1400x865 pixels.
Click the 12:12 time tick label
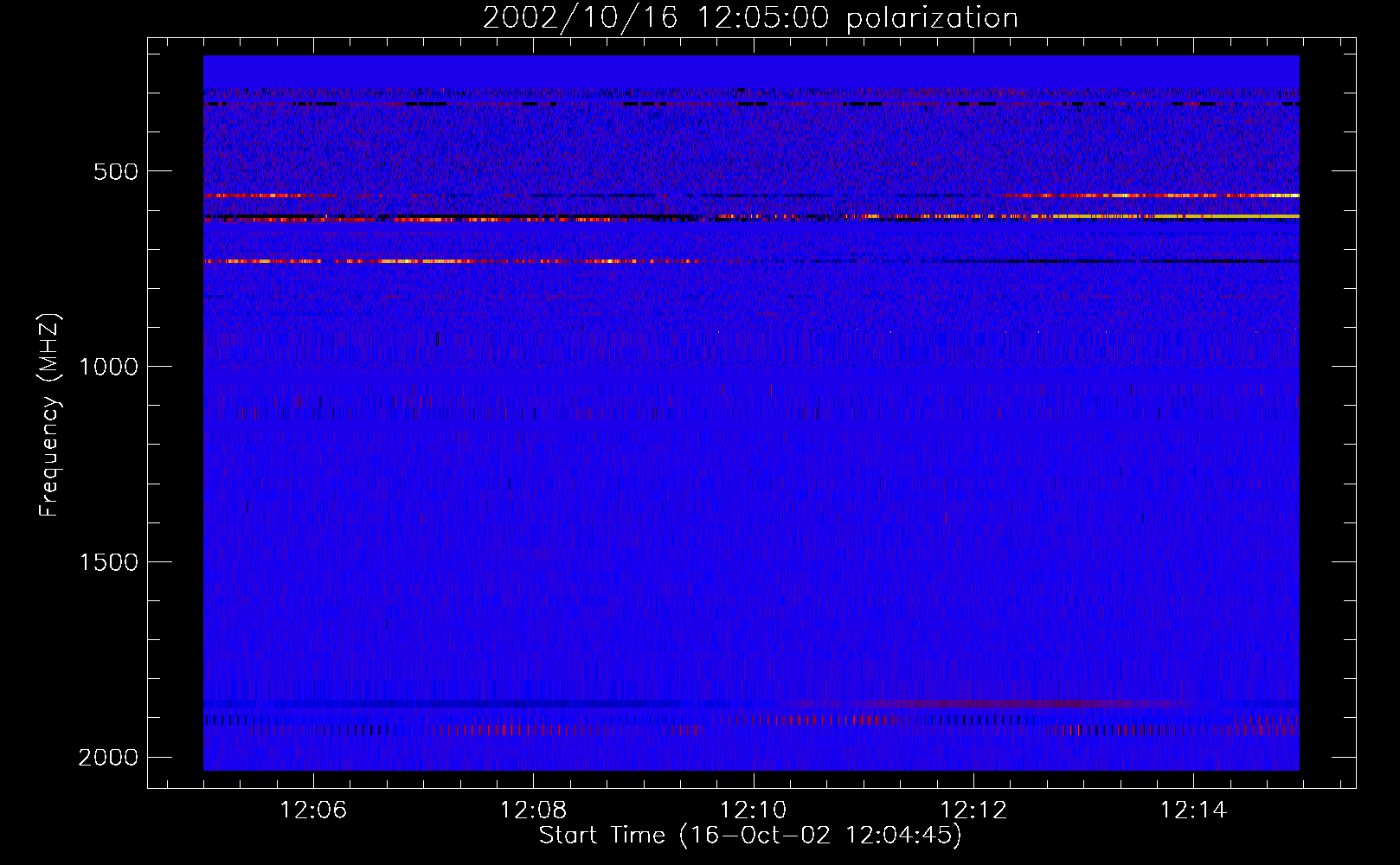974,811
